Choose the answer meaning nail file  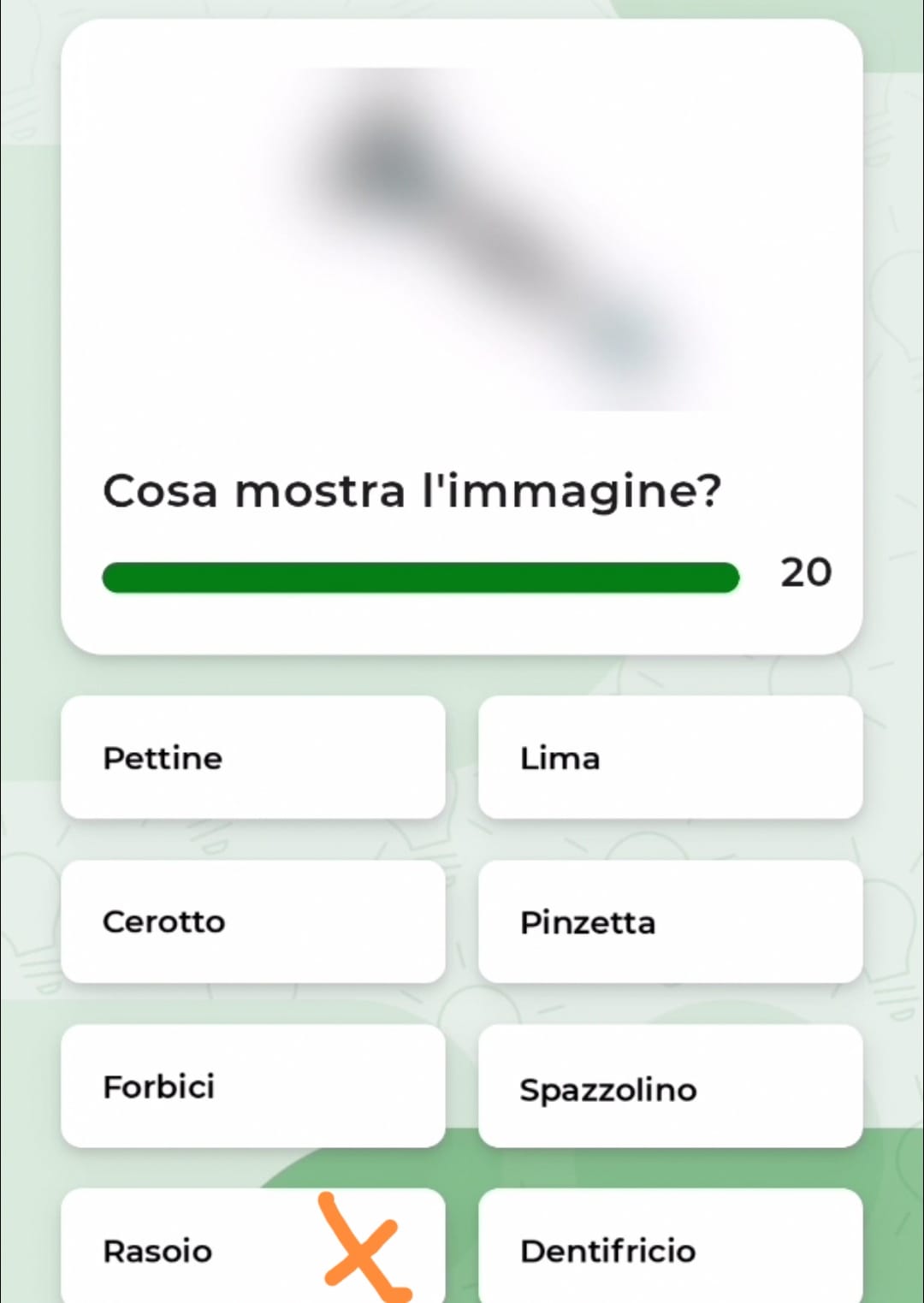click(670, 757)
